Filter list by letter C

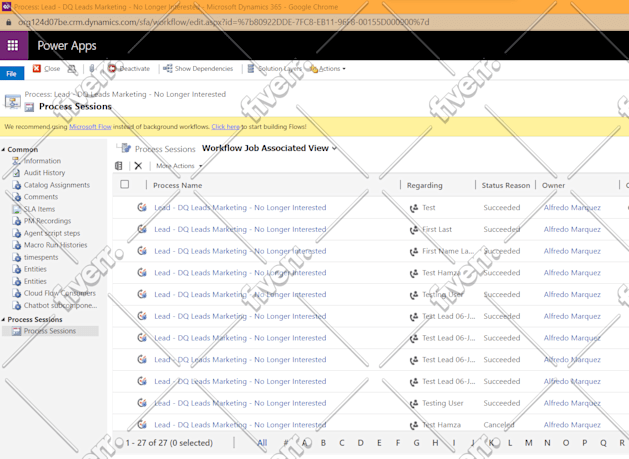point(341,443)
